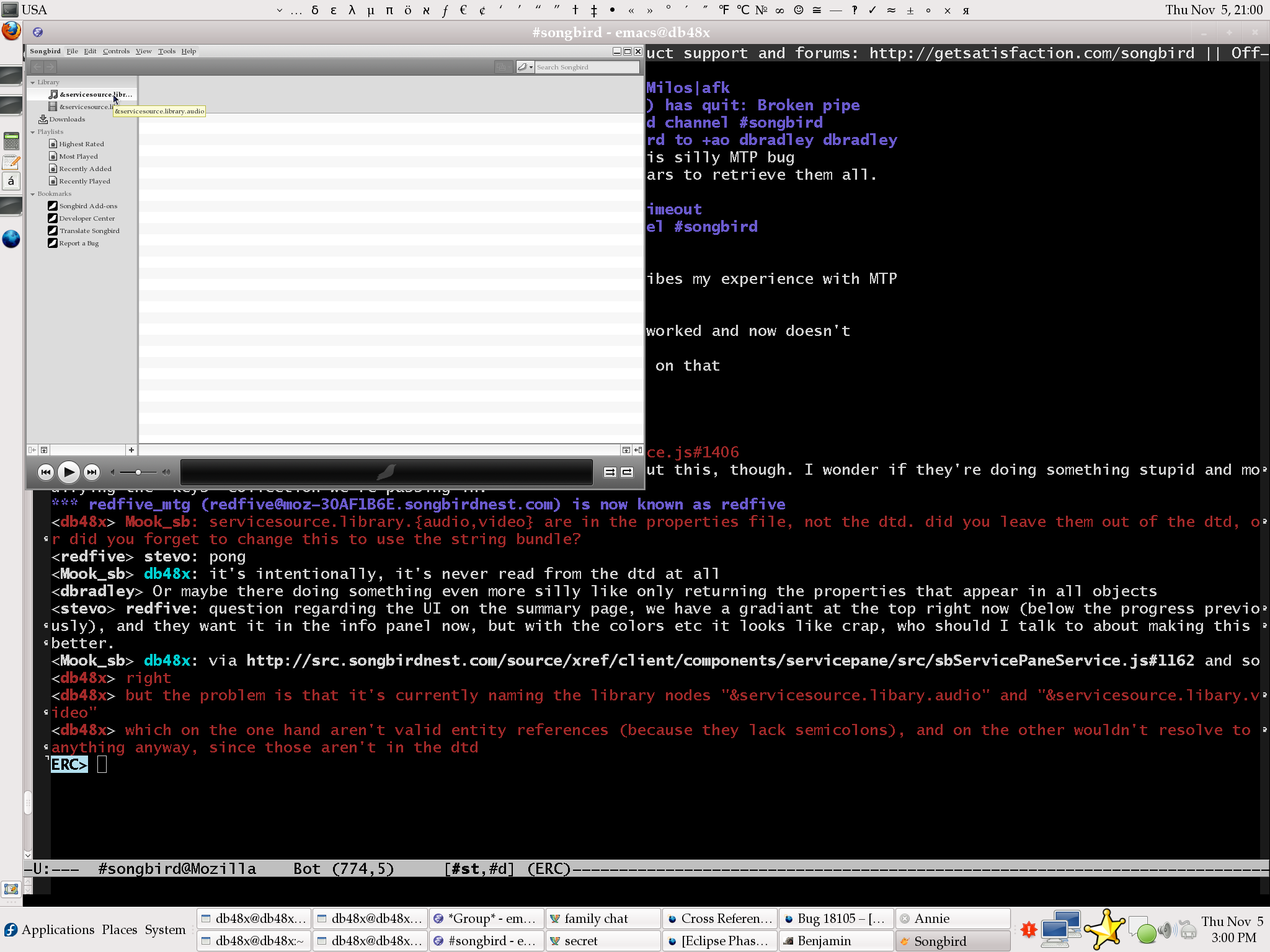
Task: Set volume using the volume slider
Action: pyautogui.click(x=138, y=472)
